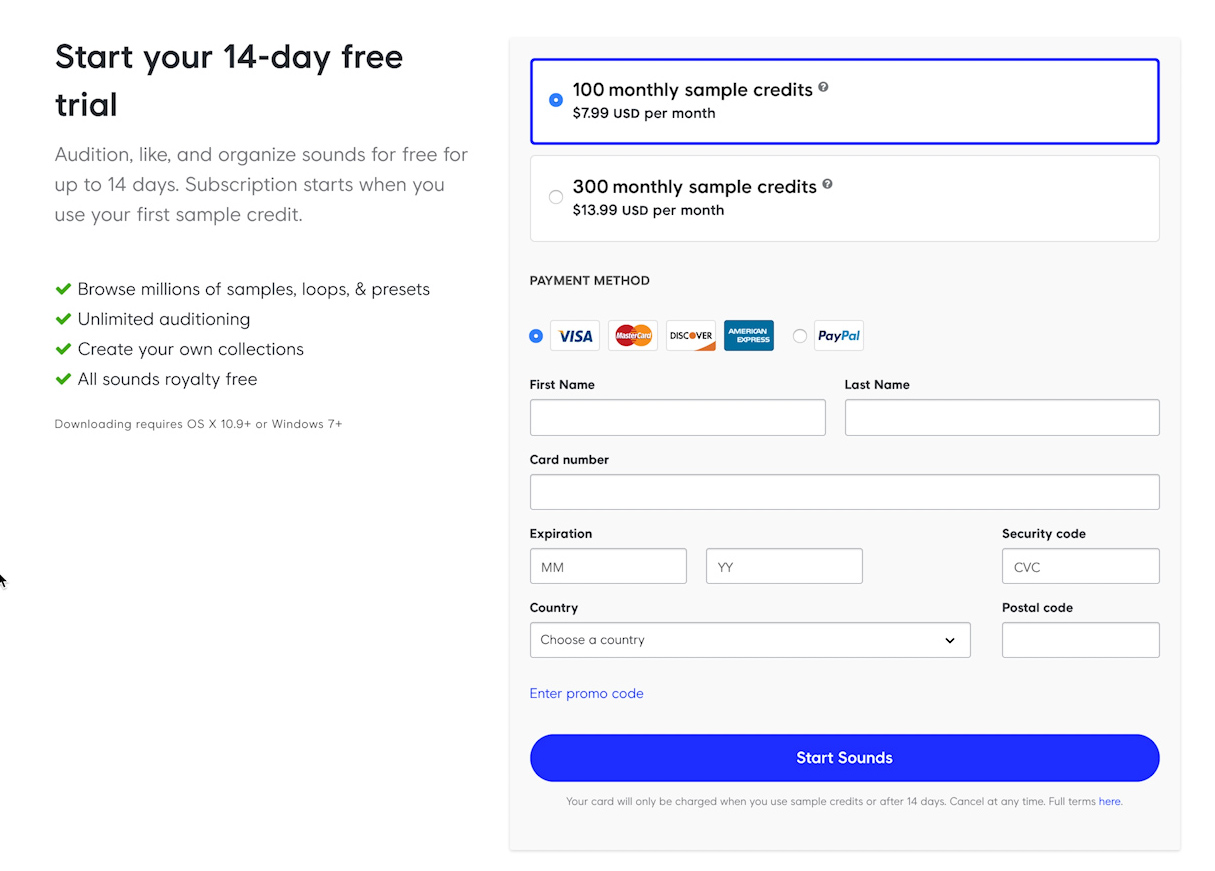Click help icon beside 100 monthly credits

click(824, 88)
